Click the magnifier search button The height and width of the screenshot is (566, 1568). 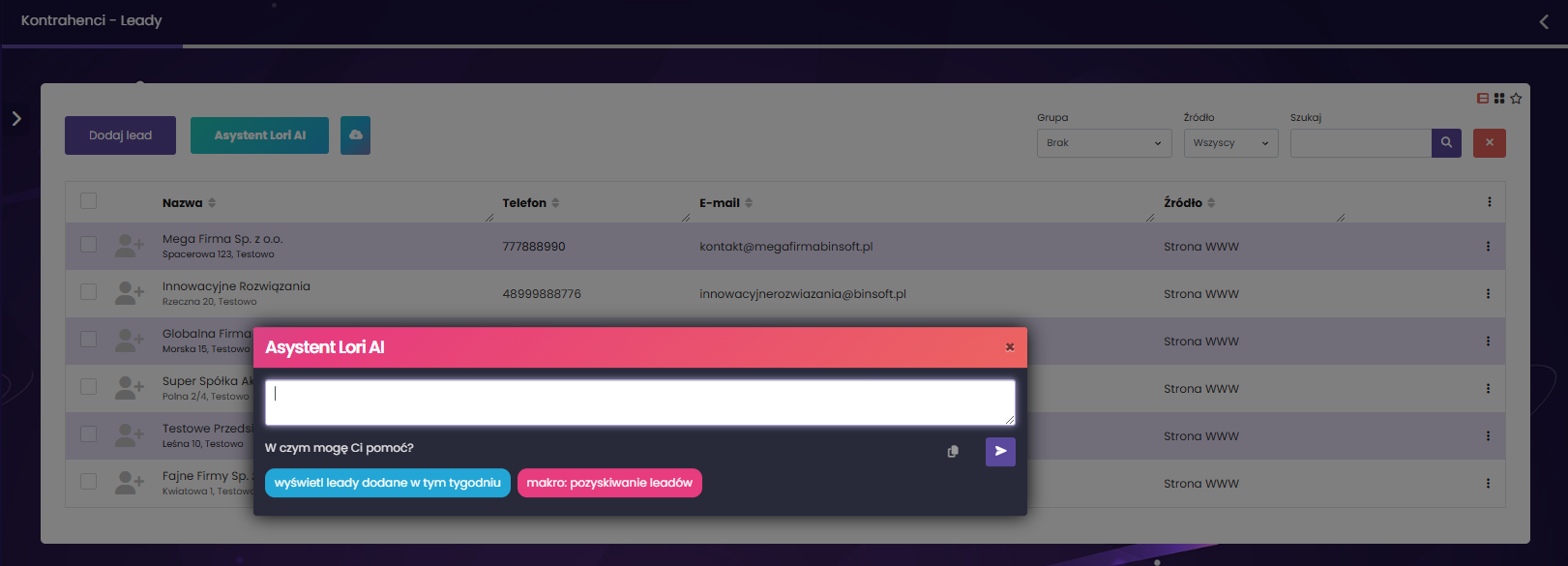1446,143
